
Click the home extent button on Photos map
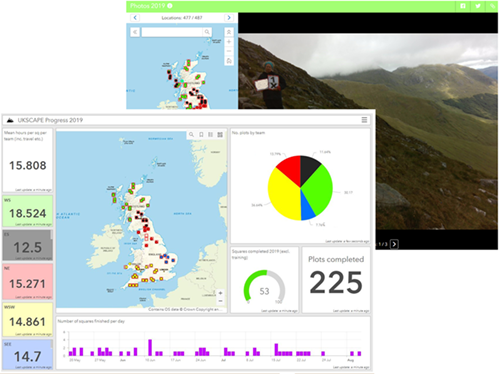tap(229, 61)
